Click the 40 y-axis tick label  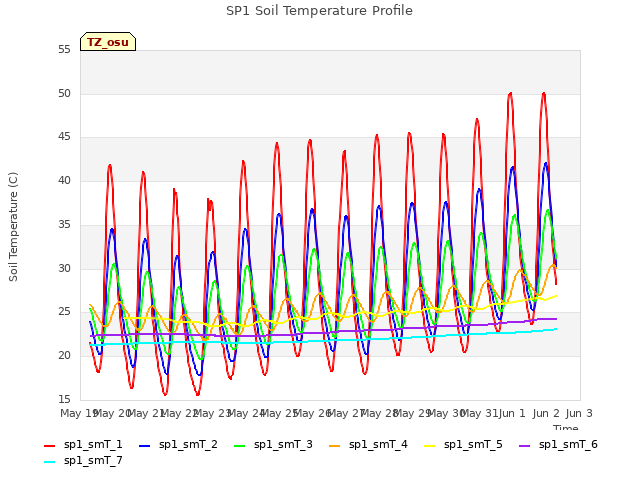[64, 180]
